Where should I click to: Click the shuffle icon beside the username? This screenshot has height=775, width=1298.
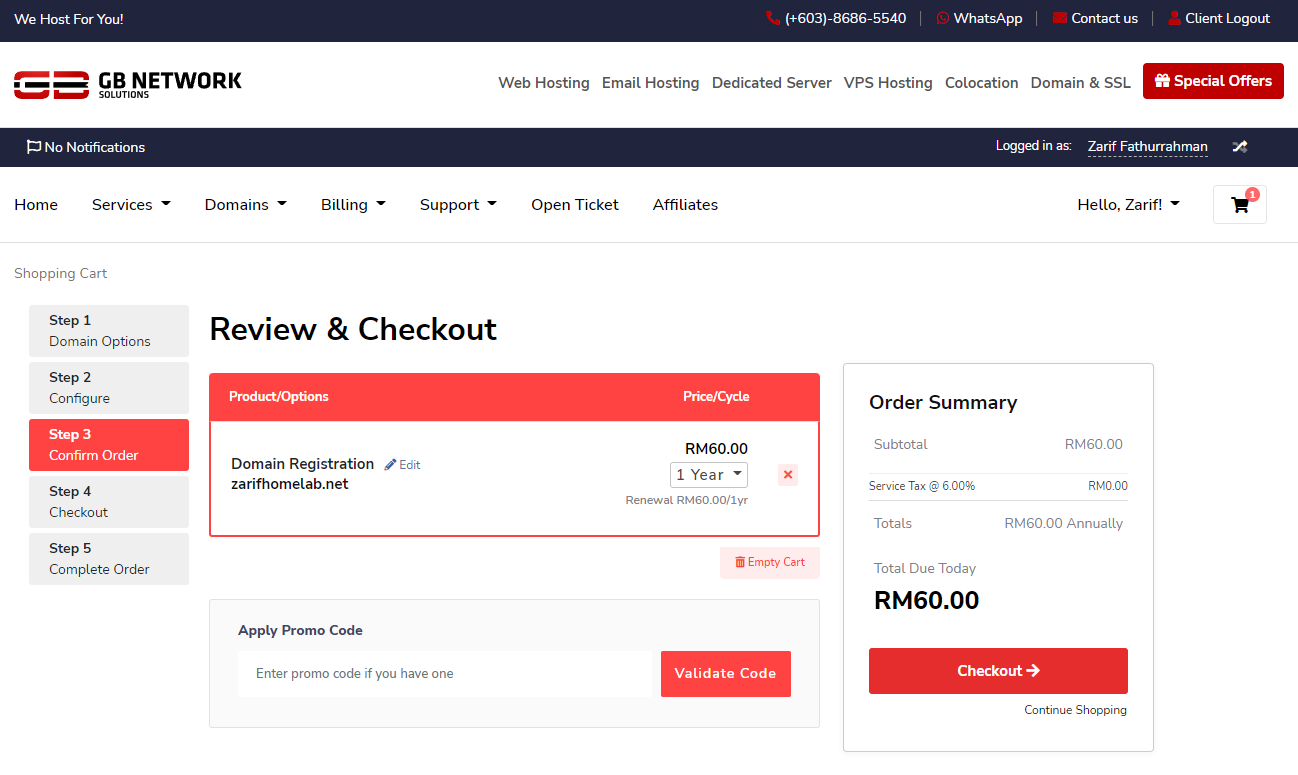pyautogui.click(x=1239, y=147)
